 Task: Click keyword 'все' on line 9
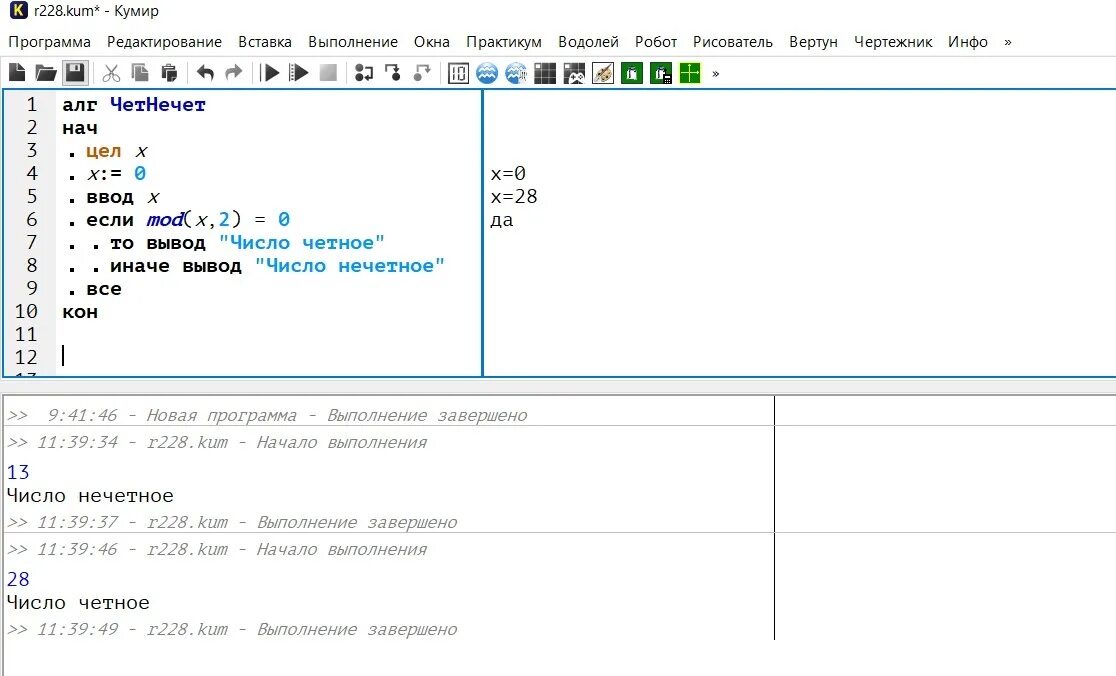(x=104, y=290)
